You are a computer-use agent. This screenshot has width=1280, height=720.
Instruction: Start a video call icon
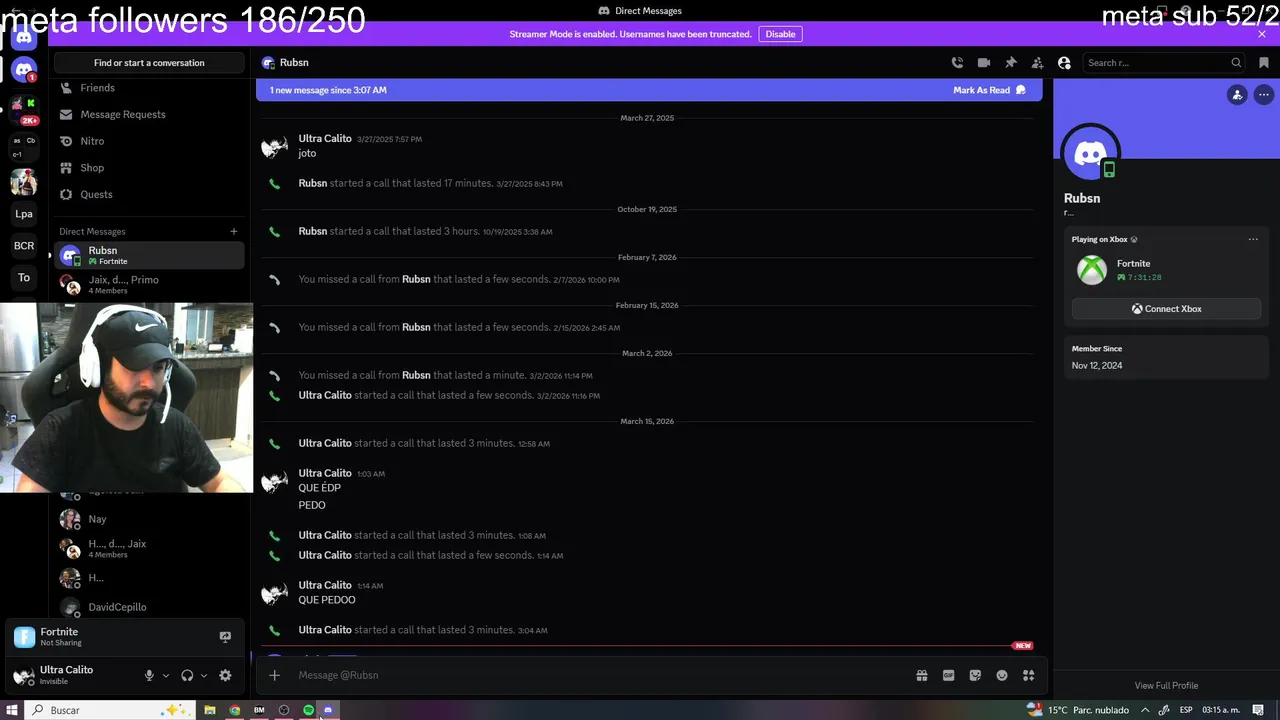984,63
